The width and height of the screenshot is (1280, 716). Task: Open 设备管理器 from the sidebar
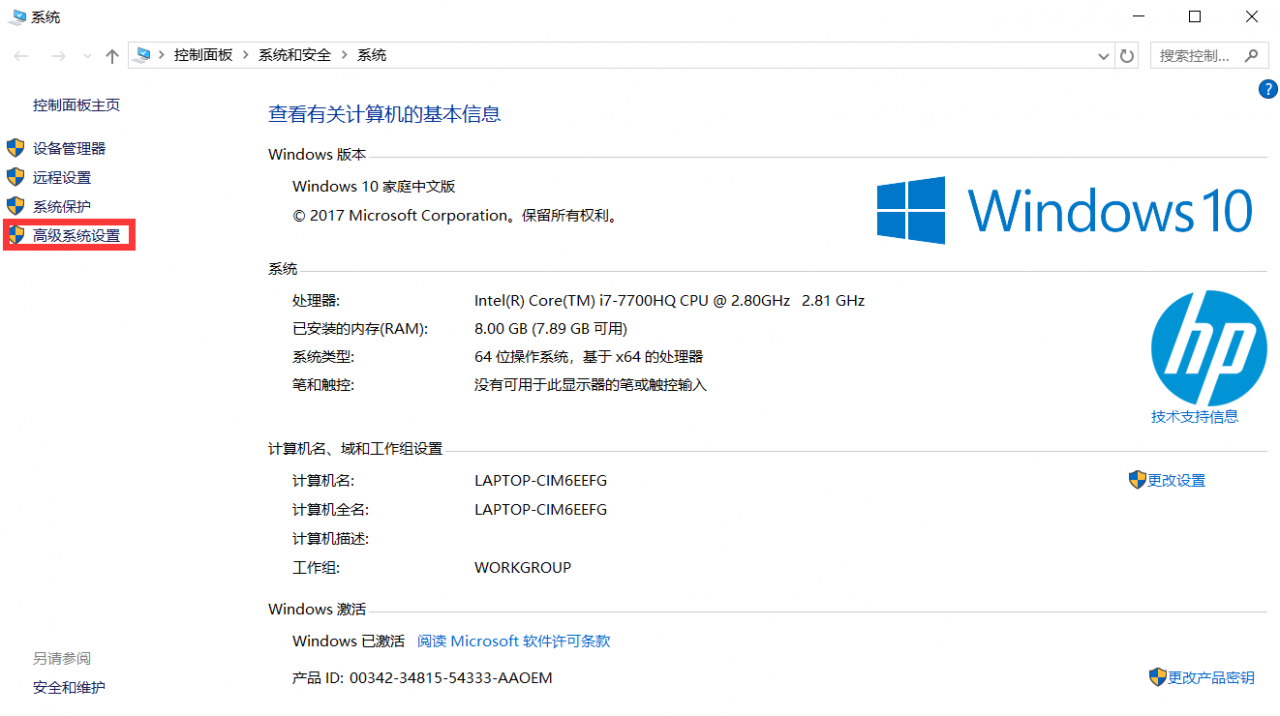point(69,148)
